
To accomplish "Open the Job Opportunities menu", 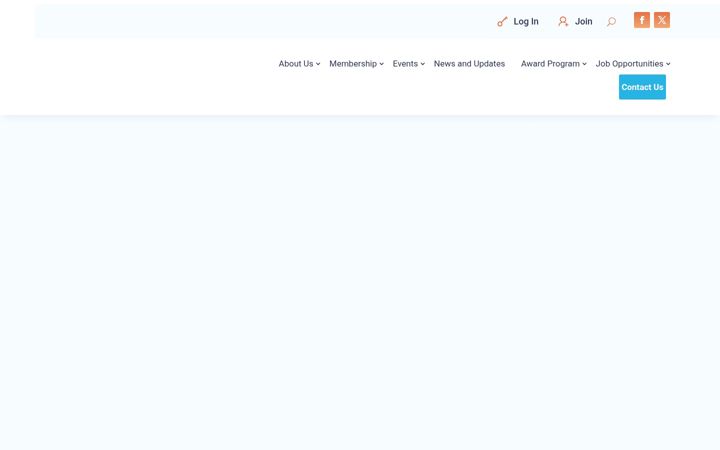I will [x=630, y=64].
